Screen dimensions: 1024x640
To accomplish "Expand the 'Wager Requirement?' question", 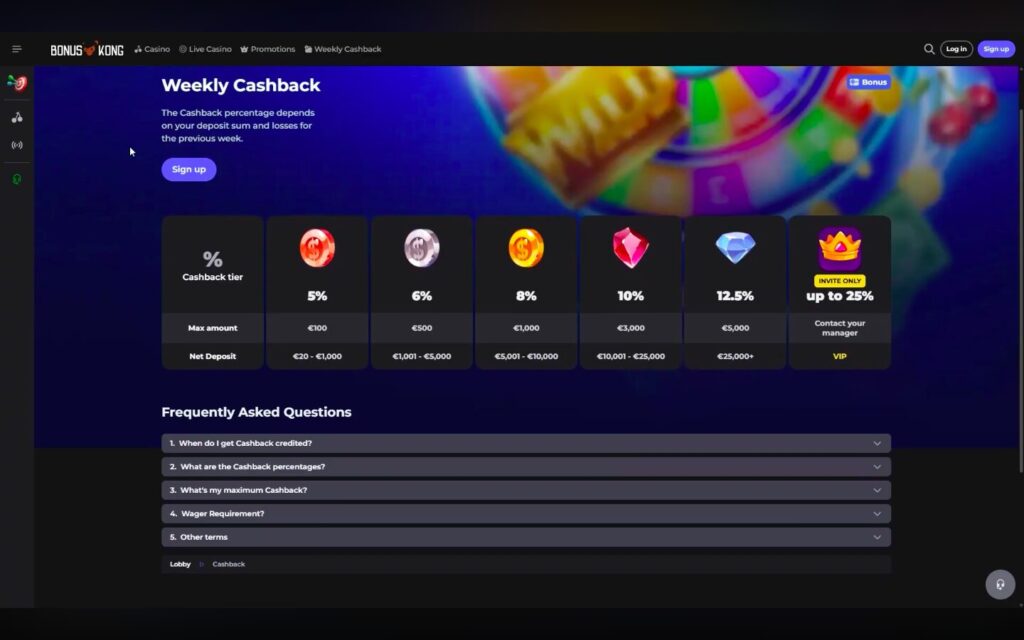I will click(x=525, y=514).
